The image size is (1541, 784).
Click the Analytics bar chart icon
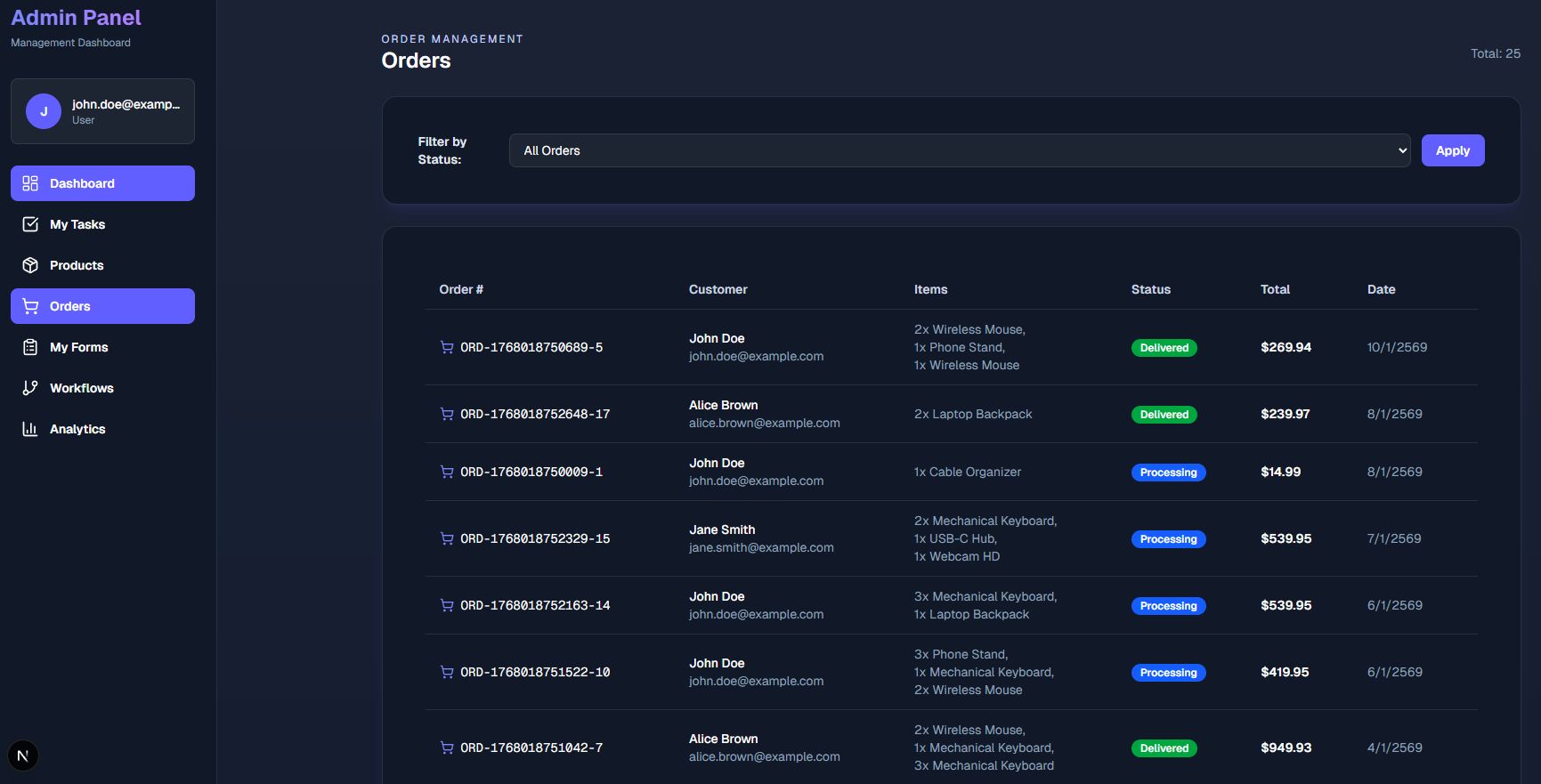point(30,429)
